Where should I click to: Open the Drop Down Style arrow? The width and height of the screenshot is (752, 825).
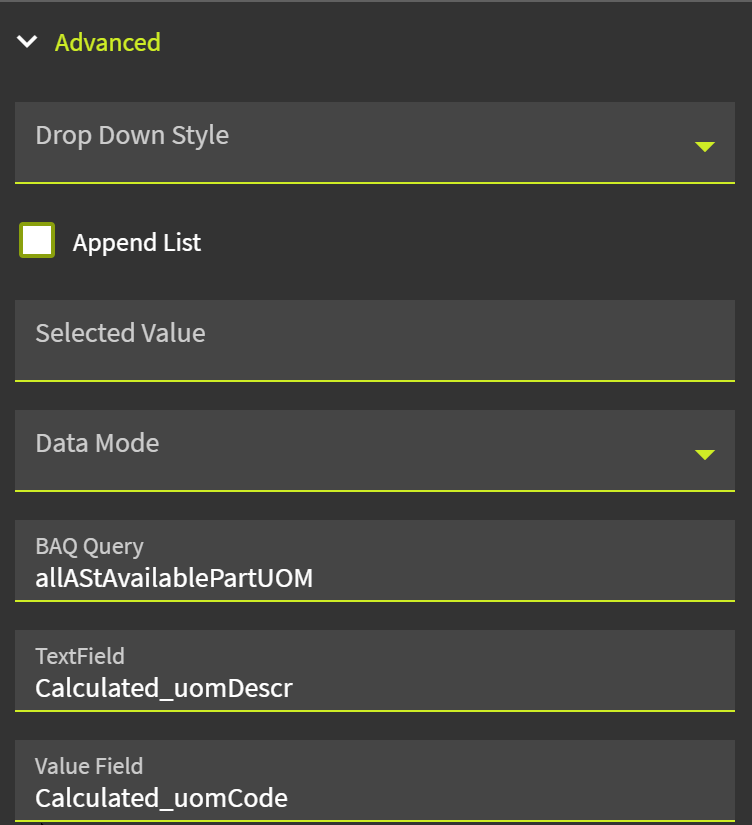(x=704, y=146)
